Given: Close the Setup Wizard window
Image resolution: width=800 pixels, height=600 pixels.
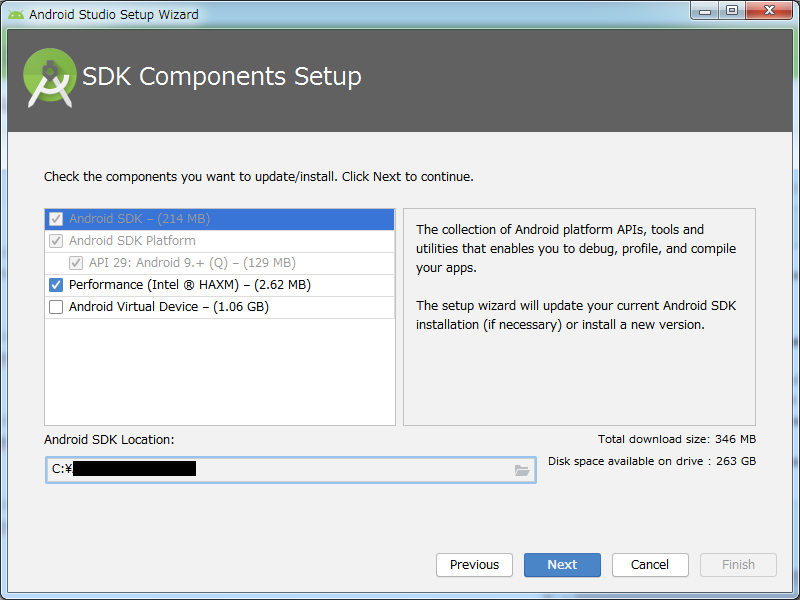Looking at the screenshot, I should point(767,11).
